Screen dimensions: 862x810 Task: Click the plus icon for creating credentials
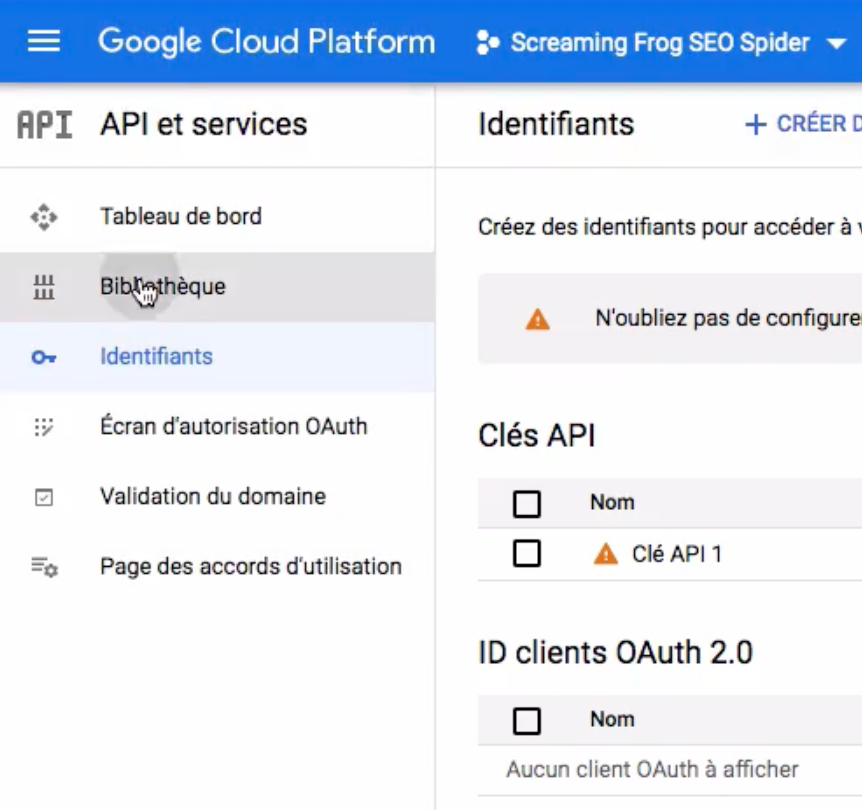(756, 124)
